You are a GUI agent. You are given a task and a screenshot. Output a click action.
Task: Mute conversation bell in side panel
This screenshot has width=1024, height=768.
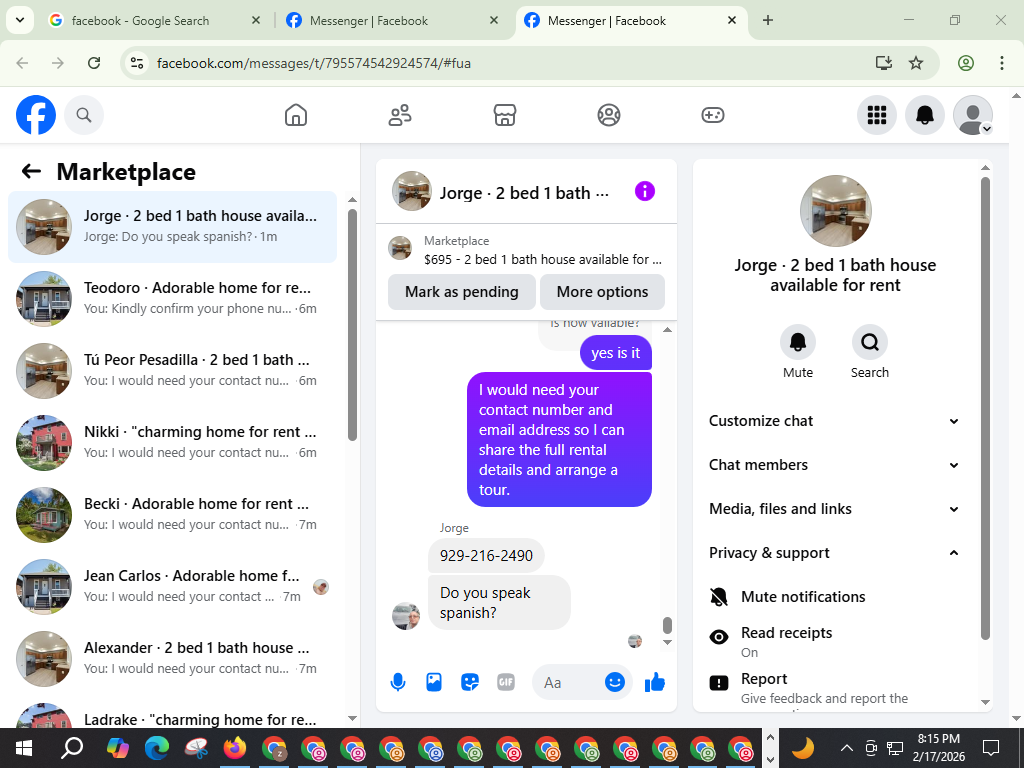point(798,342)
